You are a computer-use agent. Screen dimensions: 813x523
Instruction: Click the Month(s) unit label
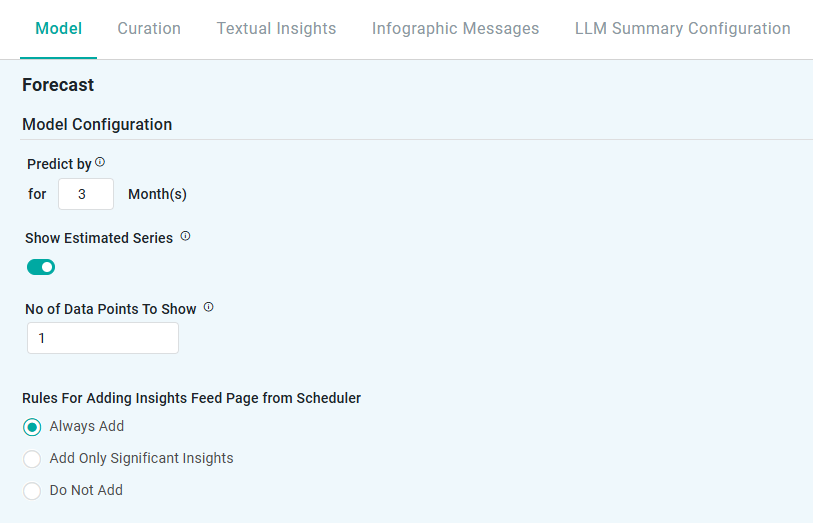point(157,194)
